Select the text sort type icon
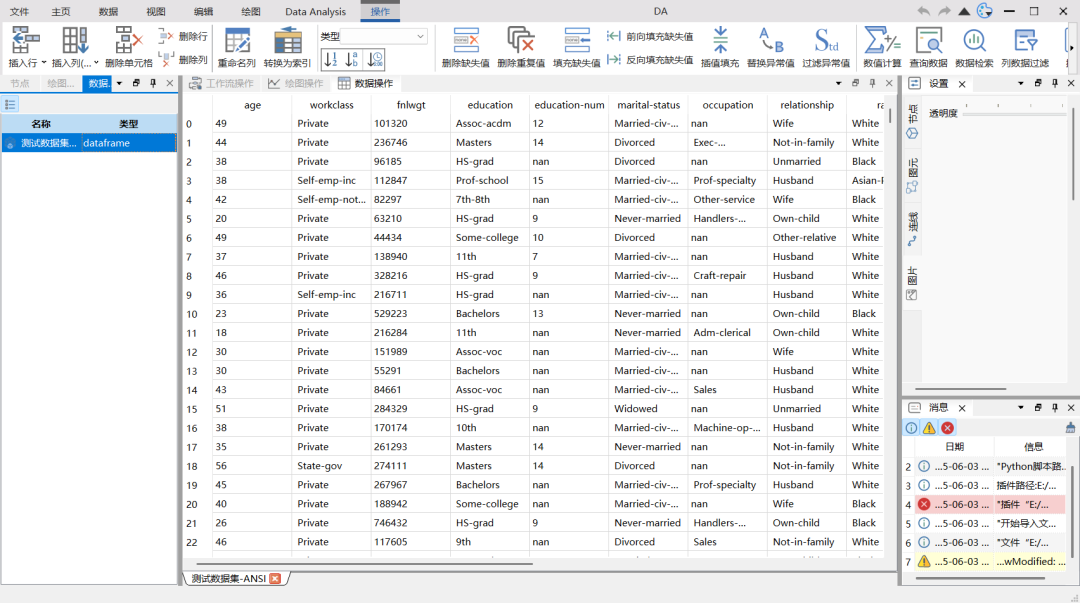This screenshot has height=603, width=1080. click(x=352, y=60)
